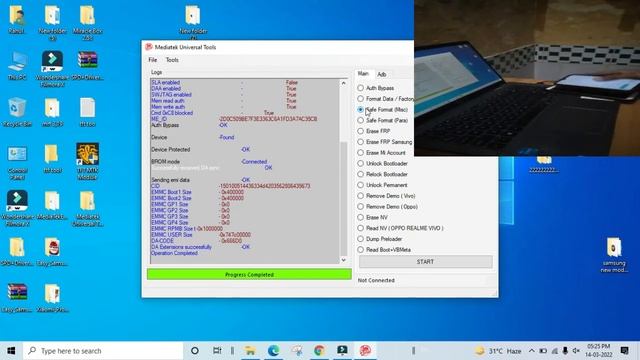Screen dimensions: 640x360
Task: Click the battery tray icon
Action: tap(543, 351)
